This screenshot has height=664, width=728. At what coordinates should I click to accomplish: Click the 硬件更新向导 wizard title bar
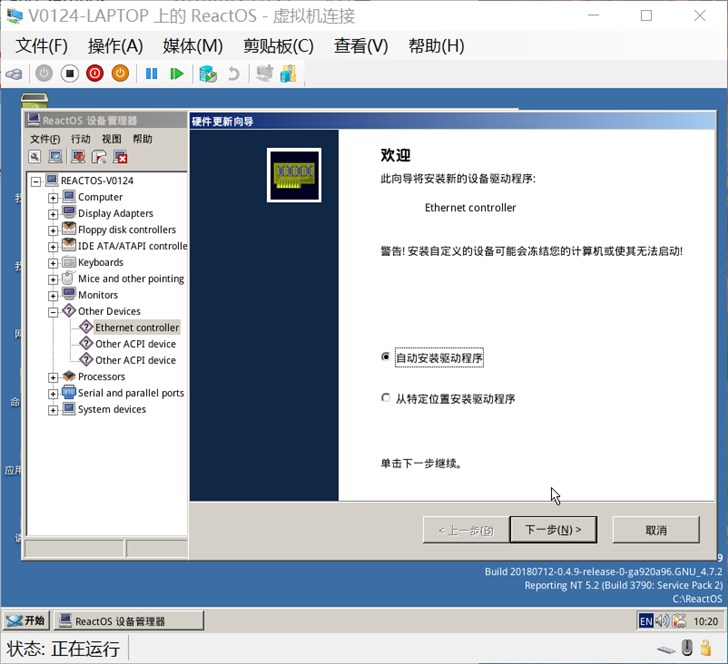pos(452,121)
